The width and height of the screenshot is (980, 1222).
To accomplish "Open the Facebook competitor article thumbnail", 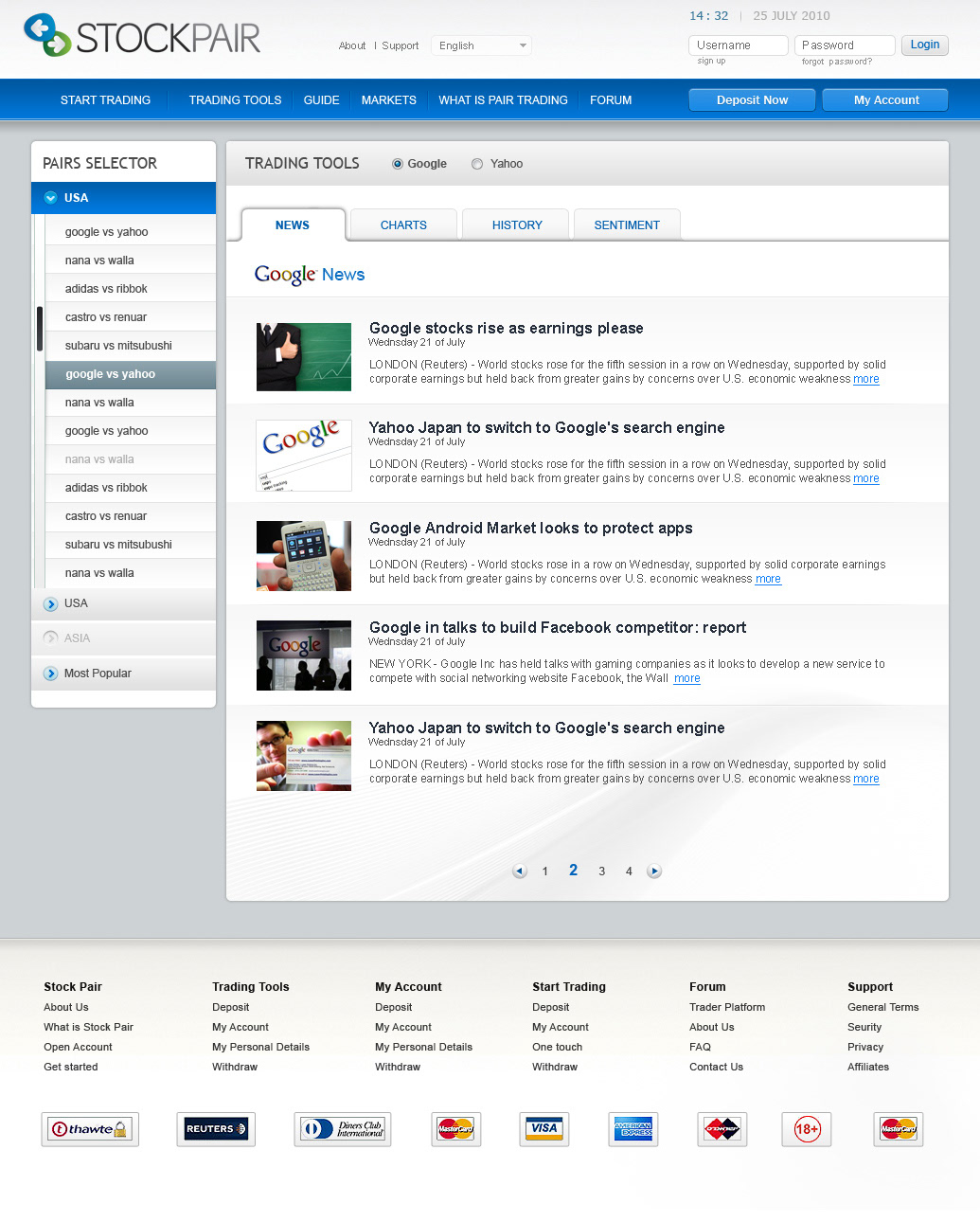I will point(304,656).
